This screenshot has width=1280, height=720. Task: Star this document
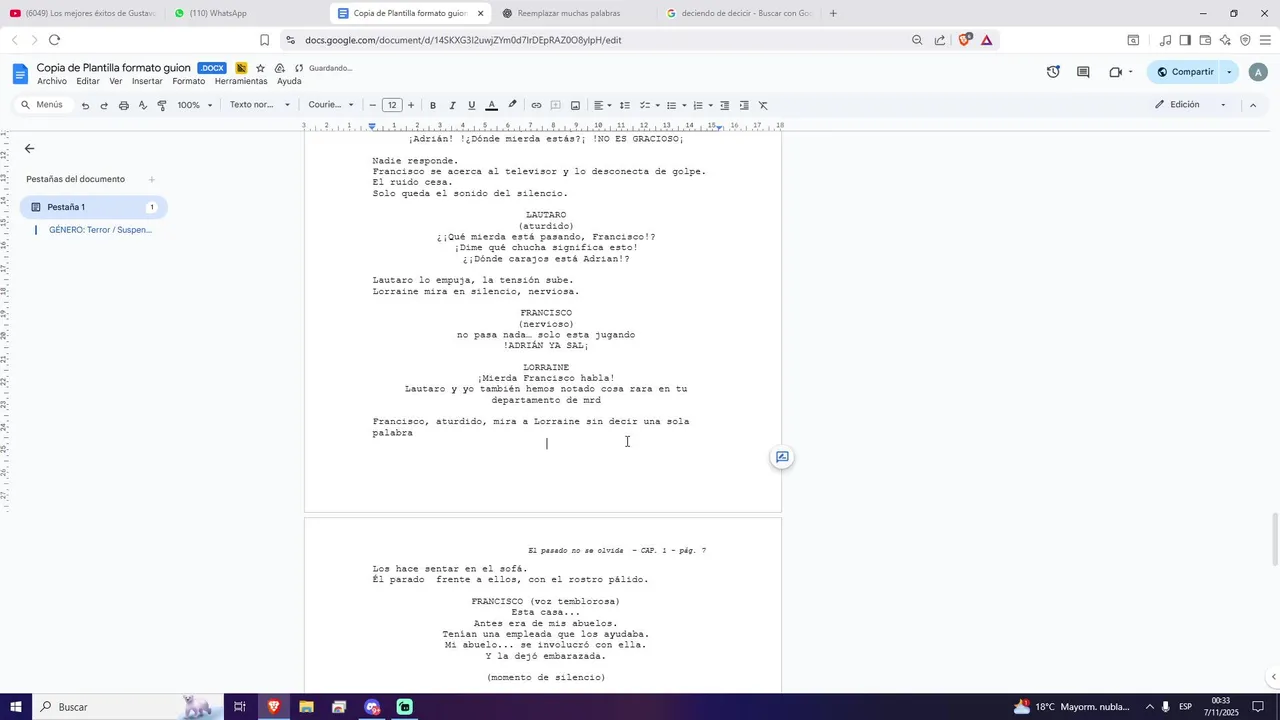[260, 68]
